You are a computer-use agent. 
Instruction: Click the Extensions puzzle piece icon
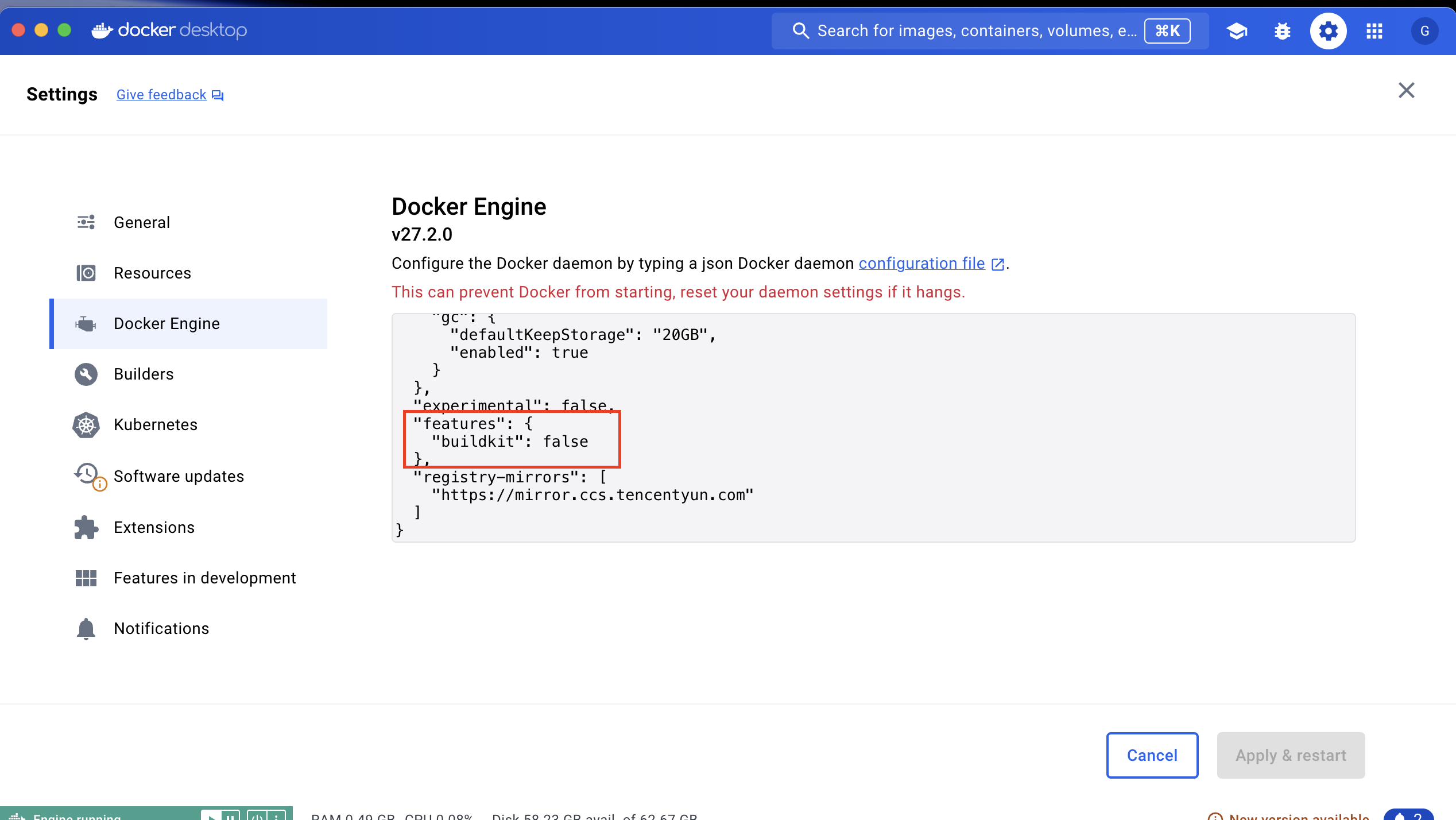click(86, 527)
